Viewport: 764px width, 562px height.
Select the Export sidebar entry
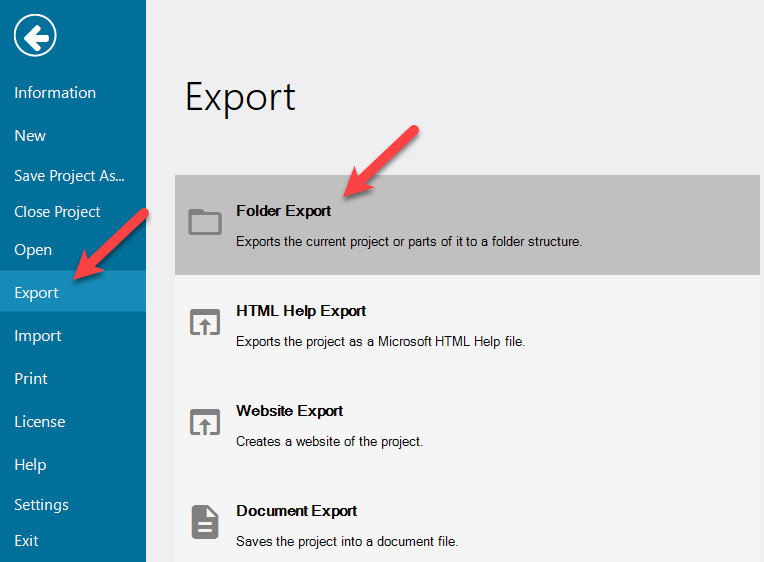(x=36, y=293)
